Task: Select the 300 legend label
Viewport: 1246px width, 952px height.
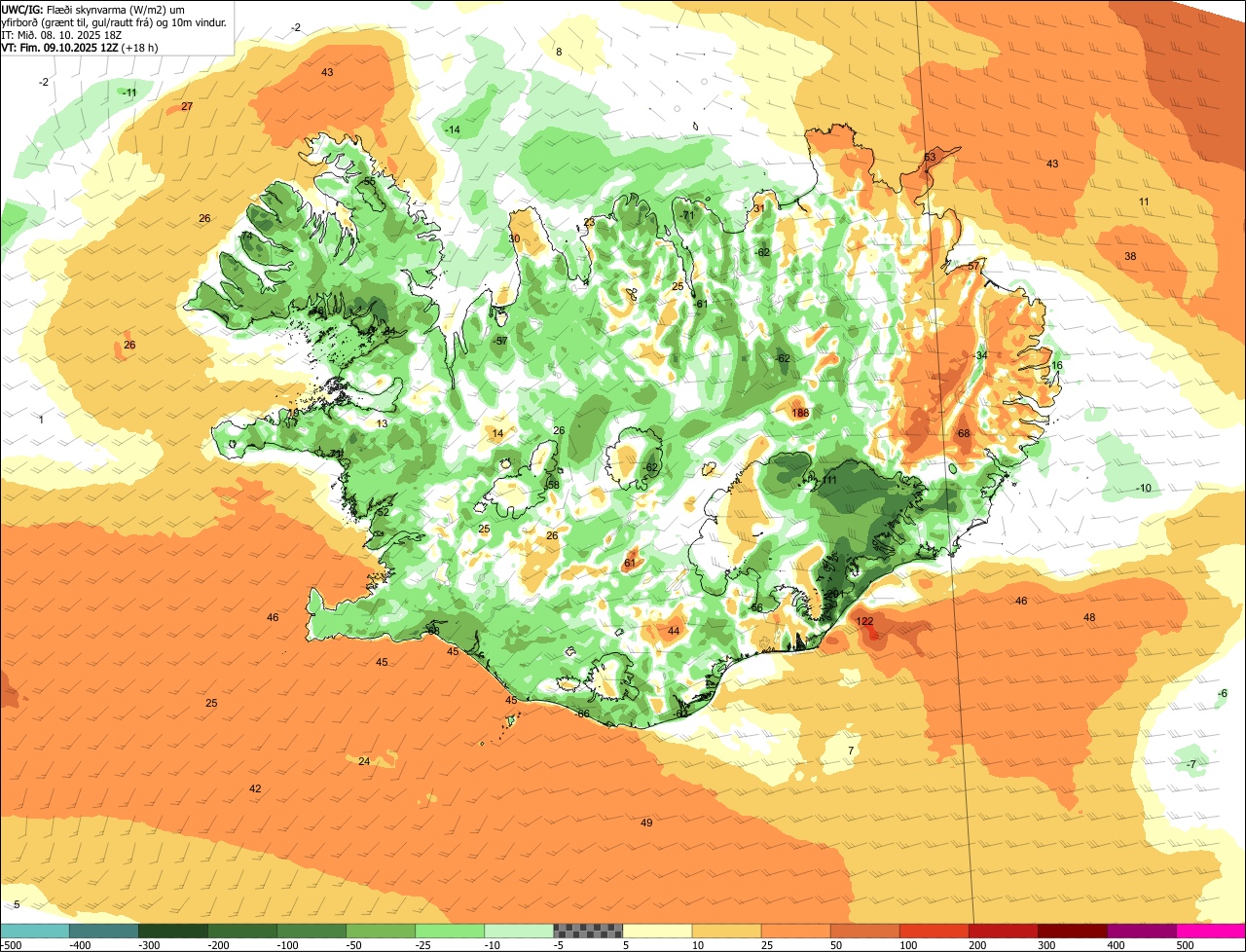Action: [x=1045, y=944]
